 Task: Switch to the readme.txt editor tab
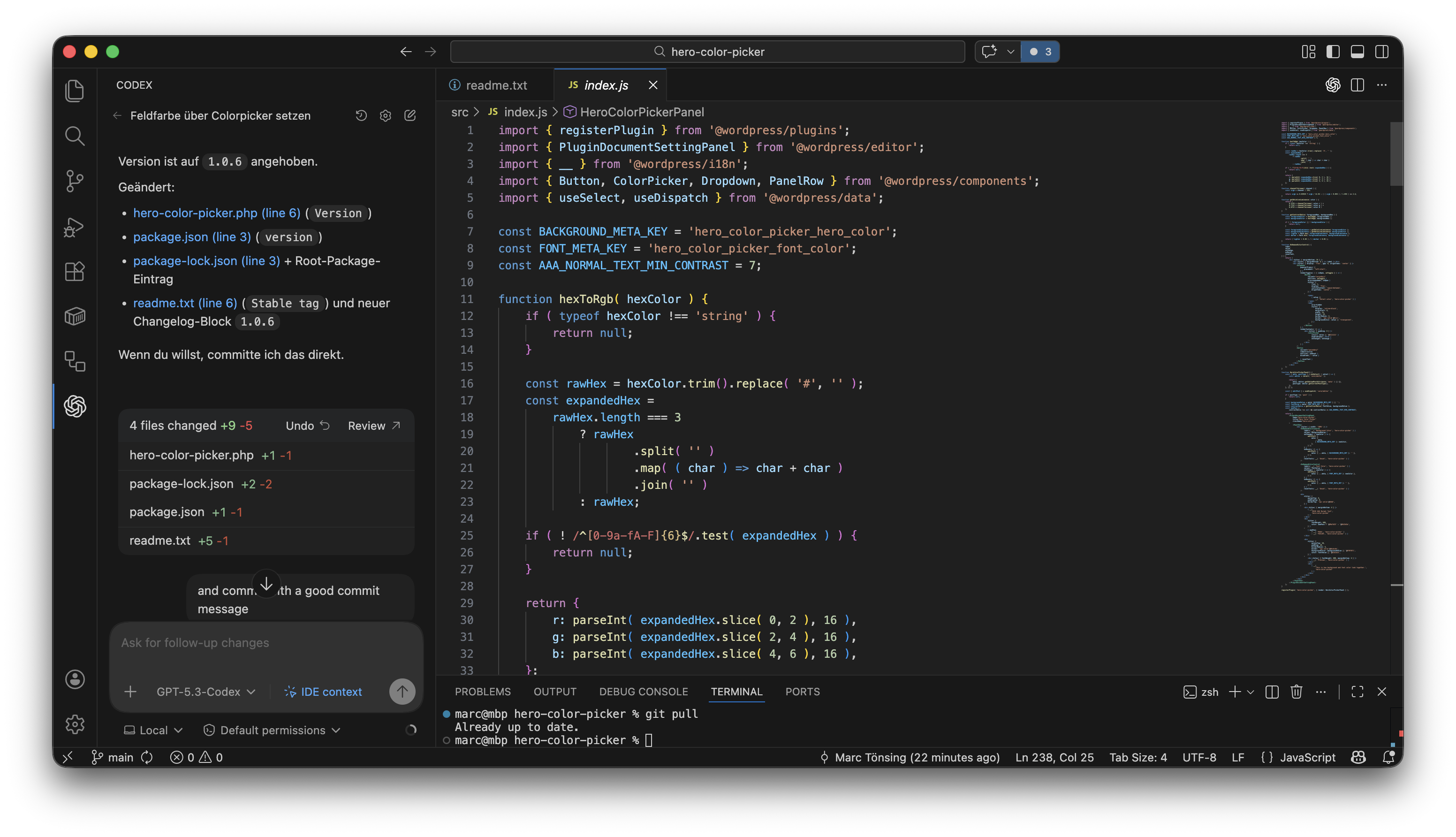point(495,85)
